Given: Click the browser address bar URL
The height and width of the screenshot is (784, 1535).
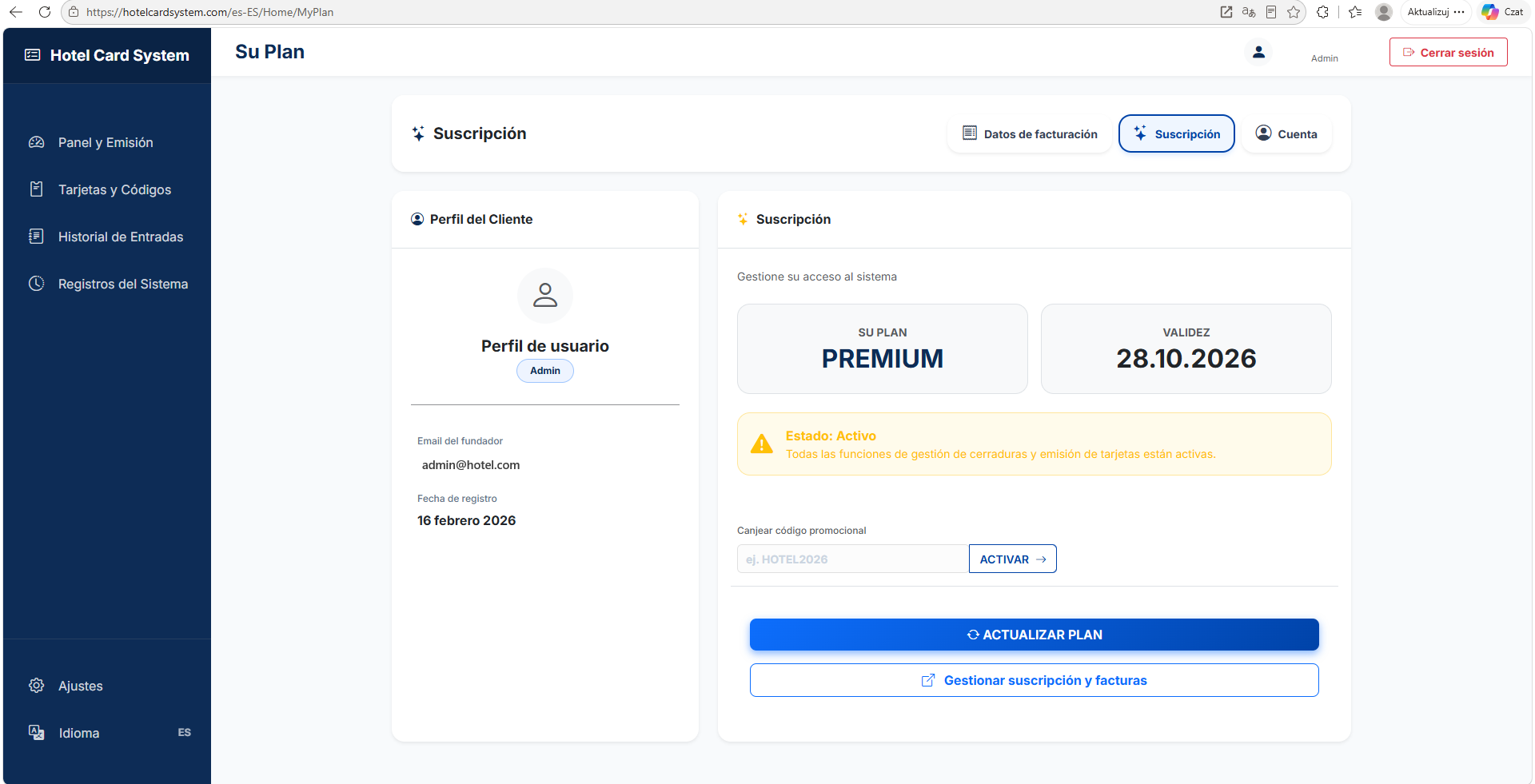Looking at the screenshot, I should [209, 12].
